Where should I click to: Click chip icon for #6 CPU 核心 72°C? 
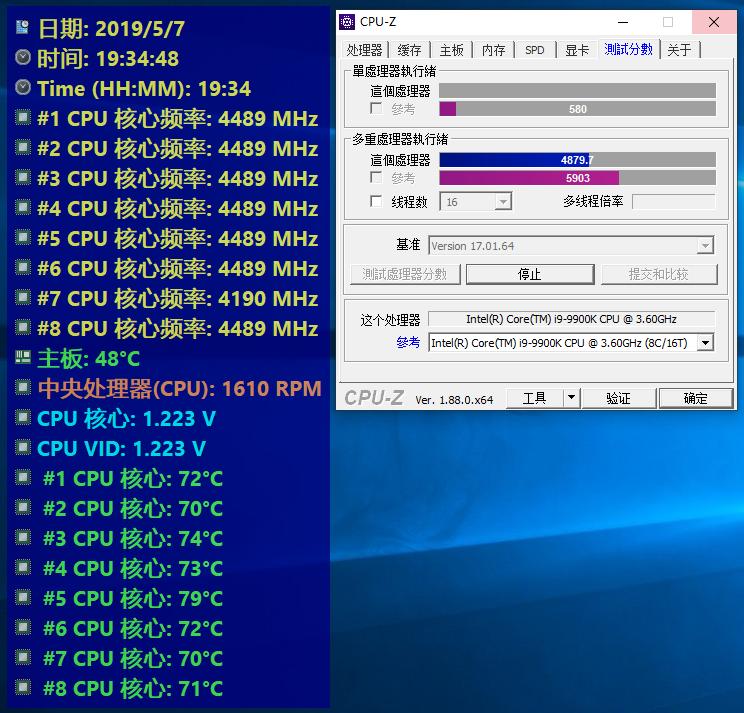coord(23,627)
